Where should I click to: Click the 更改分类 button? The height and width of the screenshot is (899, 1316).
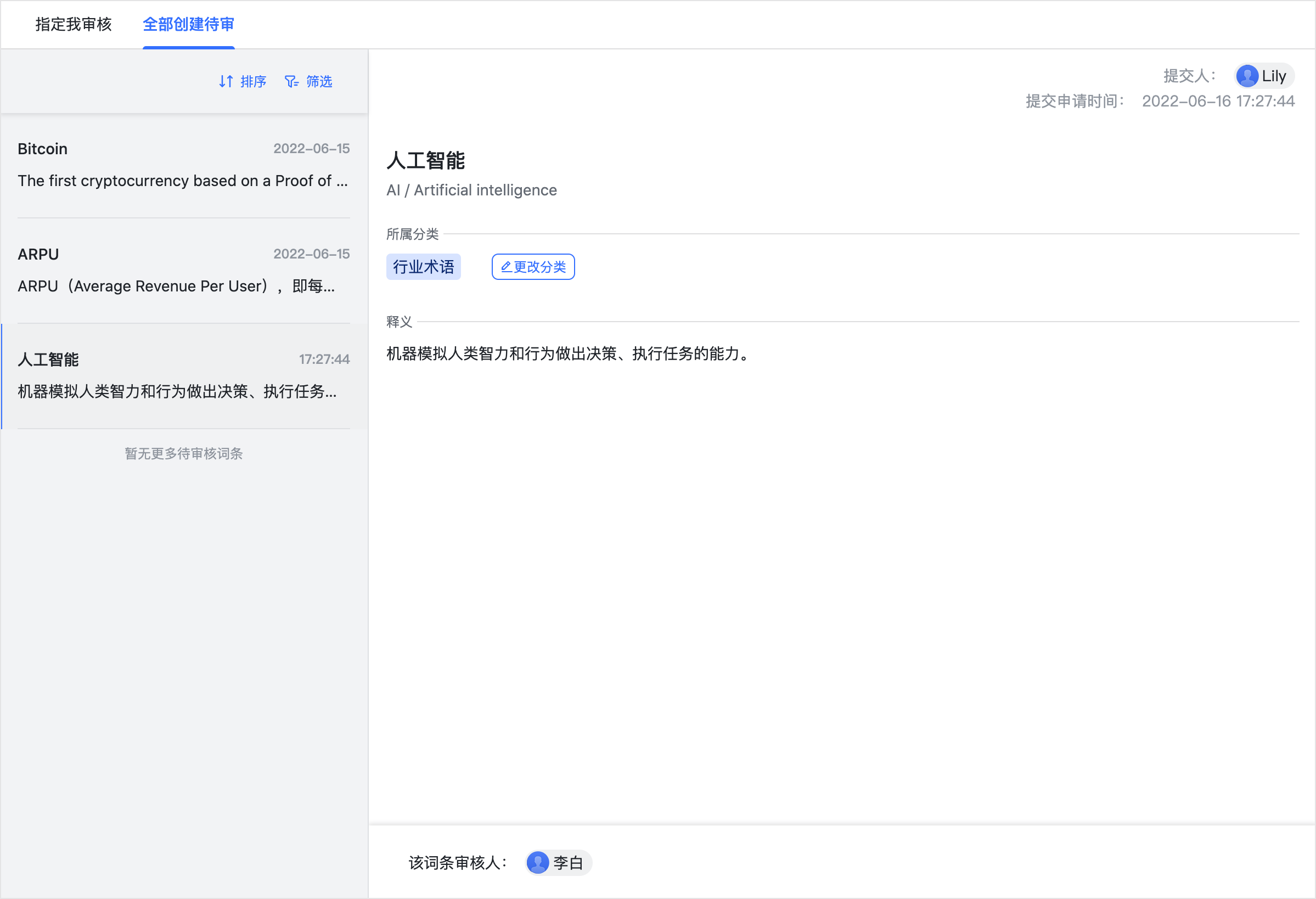[533, 267]
